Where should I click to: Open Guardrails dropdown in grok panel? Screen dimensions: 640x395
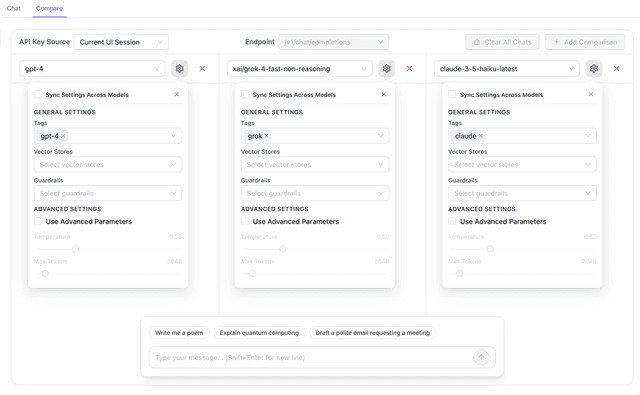coord(315,193)
